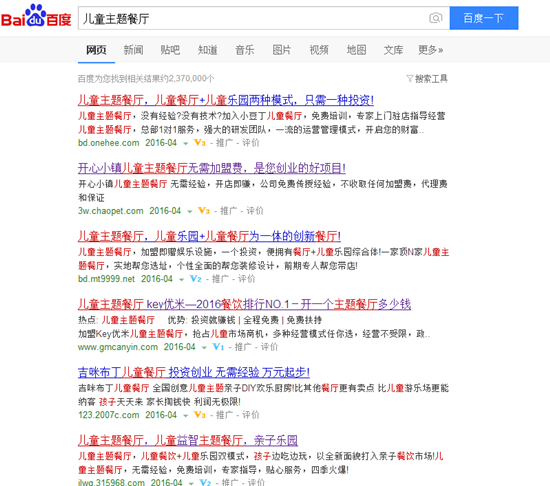
Task: Click the www.gmcanyin.com URL
Action: 118,347
